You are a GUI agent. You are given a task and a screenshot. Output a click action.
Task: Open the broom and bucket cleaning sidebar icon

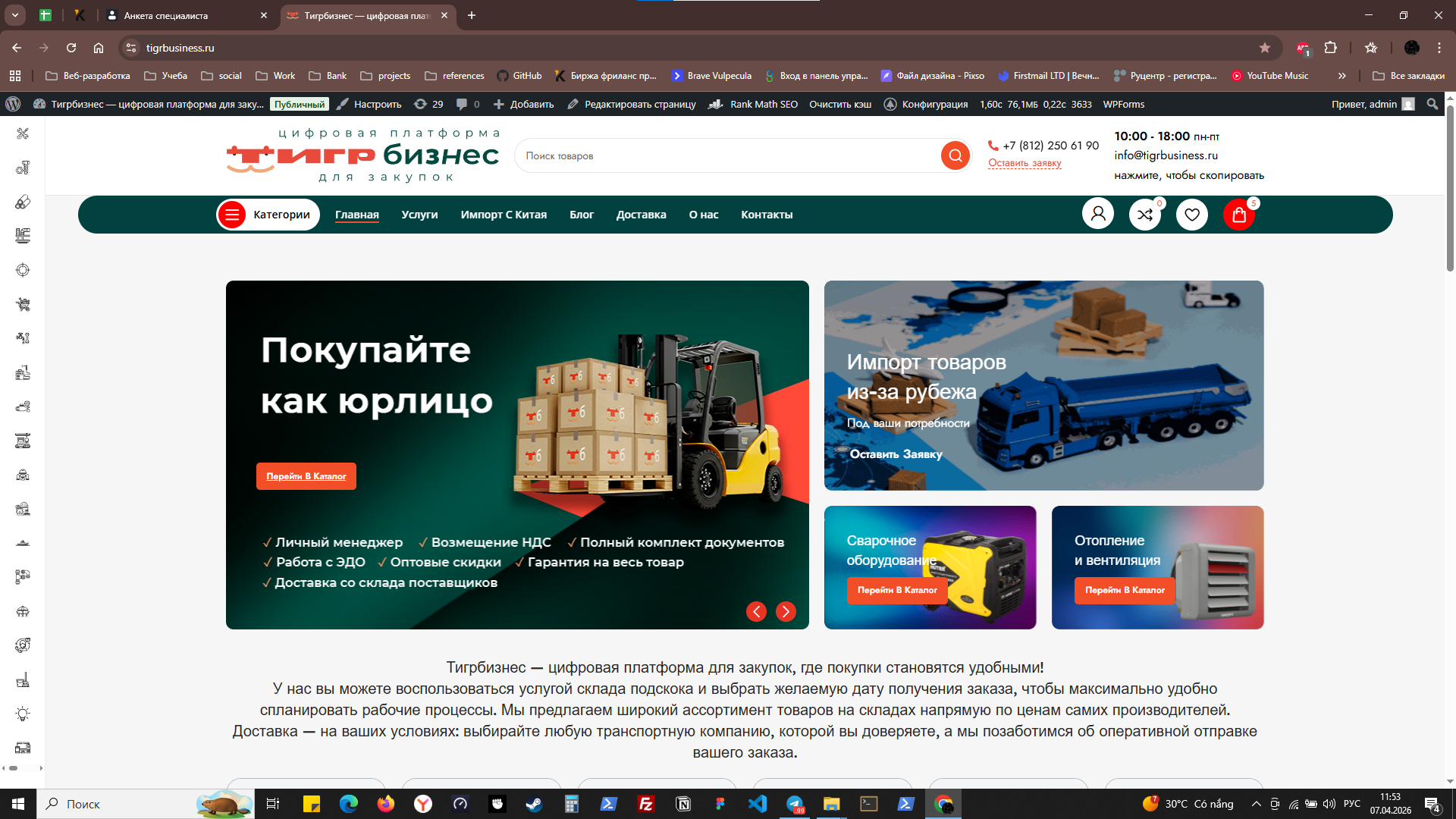pyautogui.click(x=23, y=679)
